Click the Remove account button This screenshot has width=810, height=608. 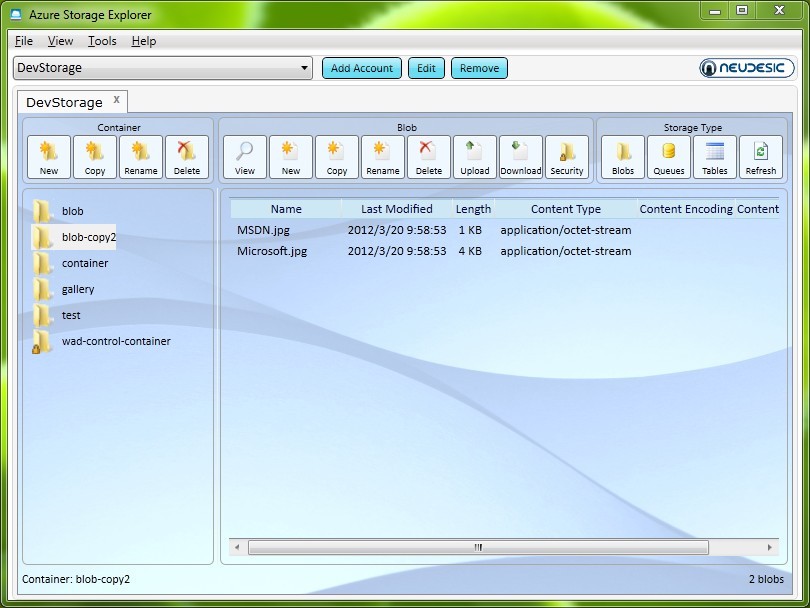point(479,68)
